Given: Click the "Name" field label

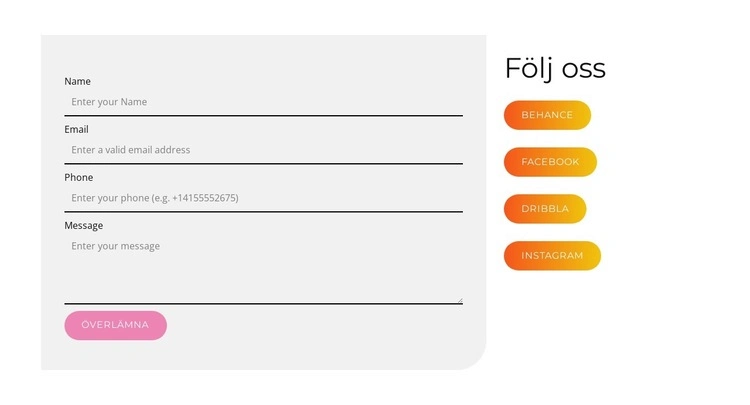Looking at the screenshot, I should click(77, 81).
